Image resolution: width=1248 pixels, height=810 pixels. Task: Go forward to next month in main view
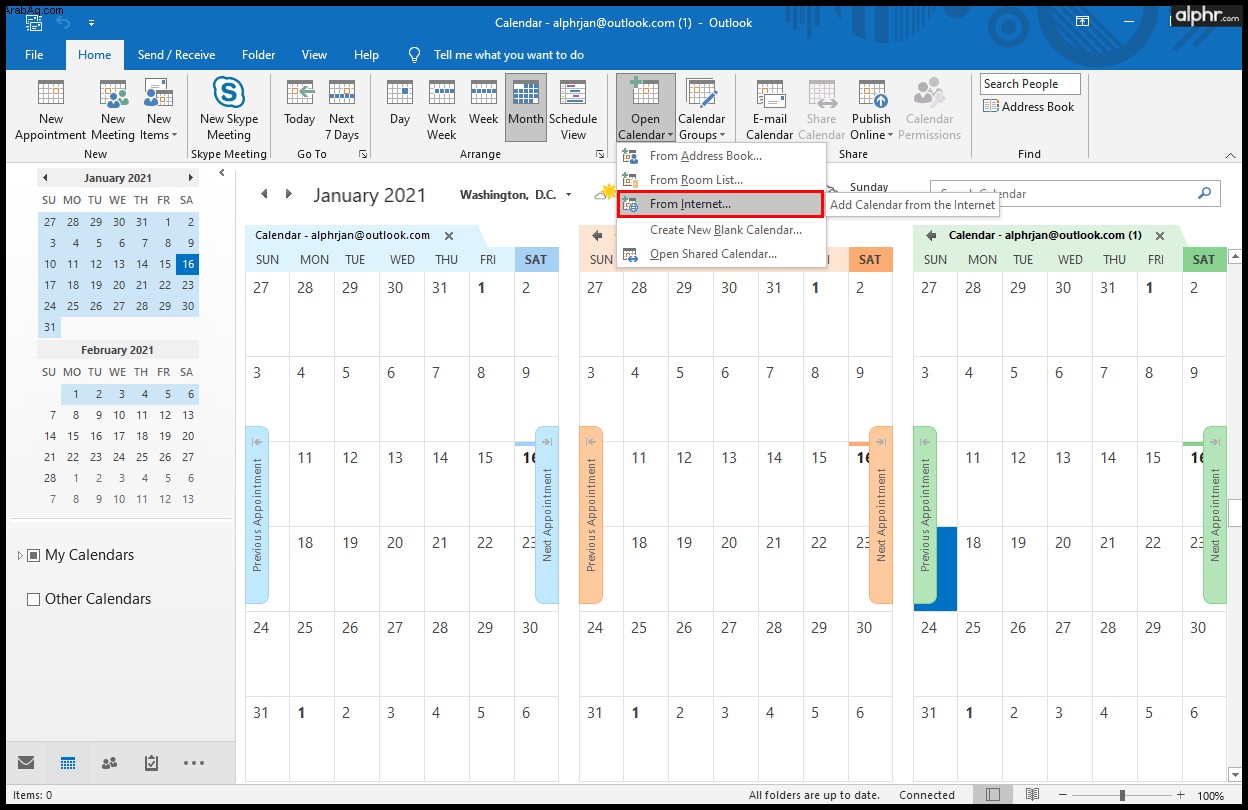[289, 194]
